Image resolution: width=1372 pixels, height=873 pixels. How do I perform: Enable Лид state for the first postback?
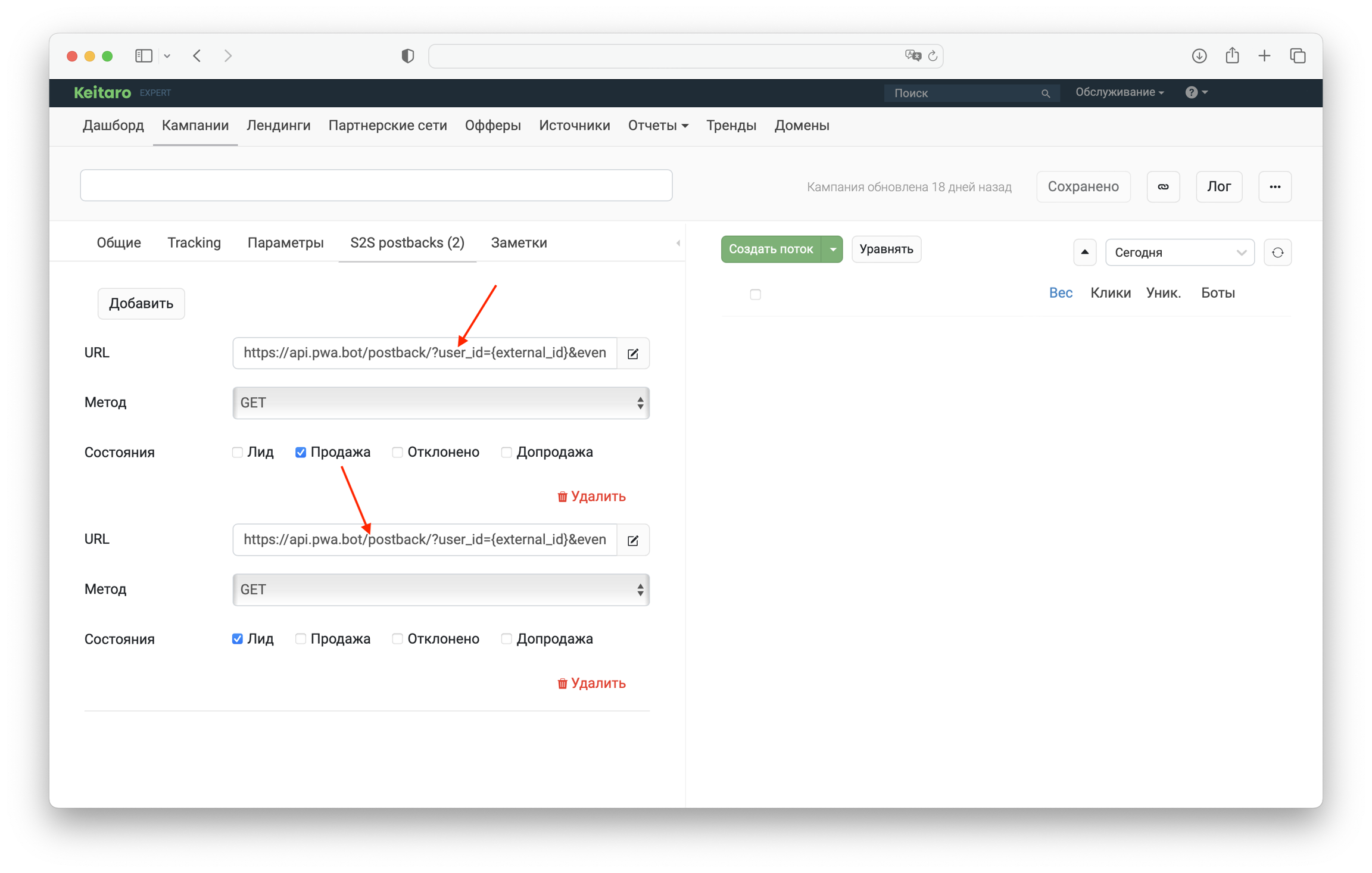point(238,453)
